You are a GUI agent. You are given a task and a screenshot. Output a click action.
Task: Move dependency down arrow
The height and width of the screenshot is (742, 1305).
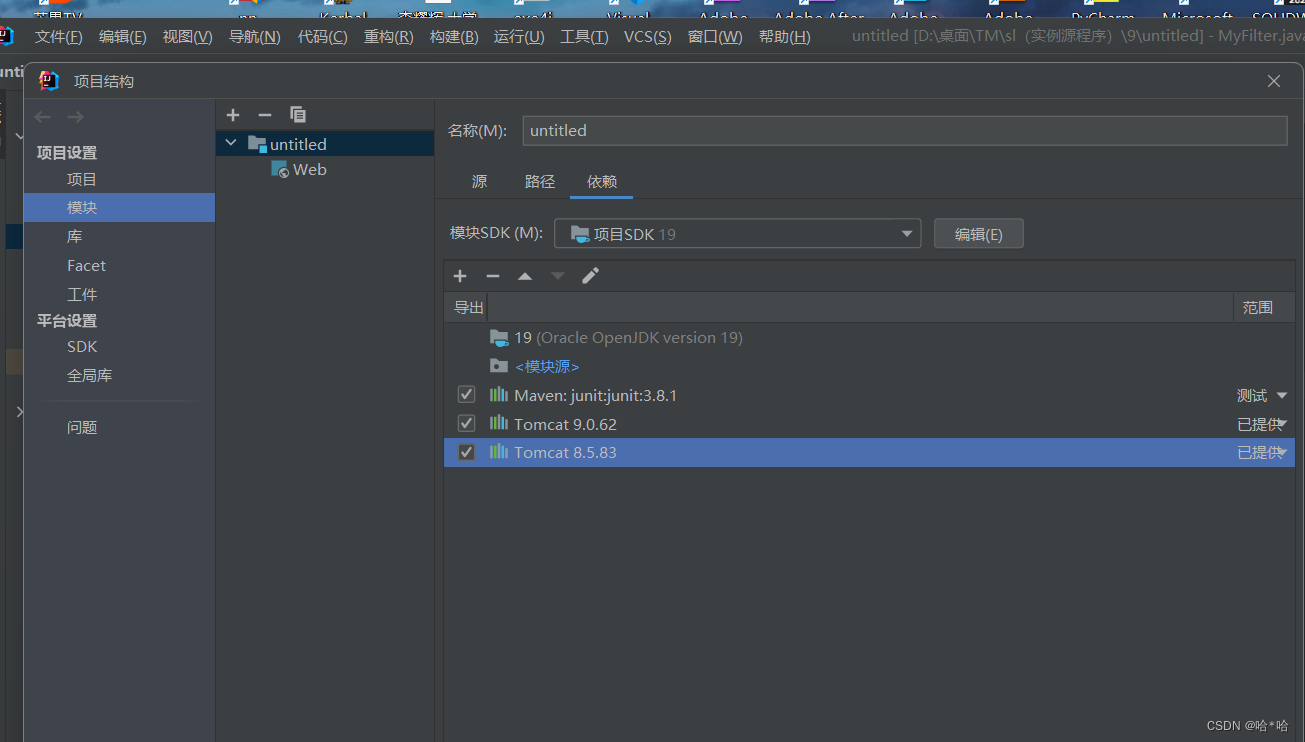point(558,276)
